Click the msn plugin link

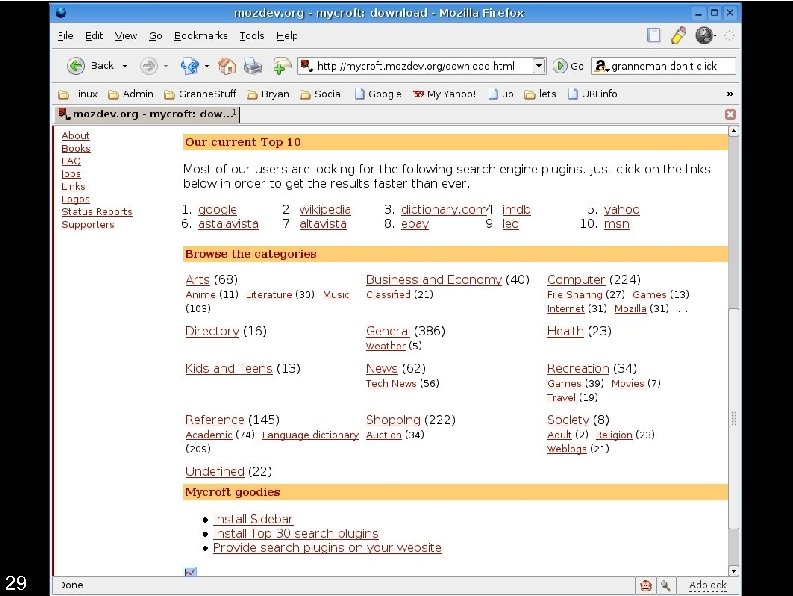(x=616, y=224)
